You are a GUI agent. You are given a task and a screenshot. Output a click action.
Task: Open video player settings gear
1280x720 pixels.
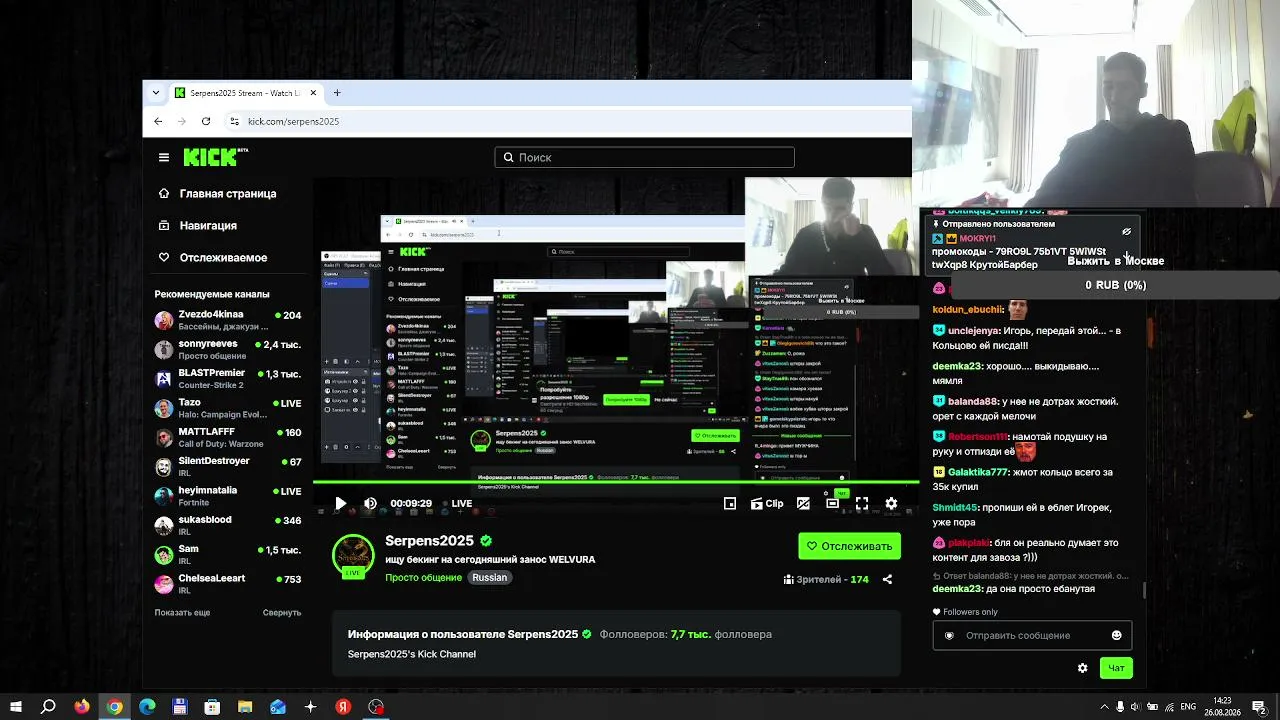[891, 504]
